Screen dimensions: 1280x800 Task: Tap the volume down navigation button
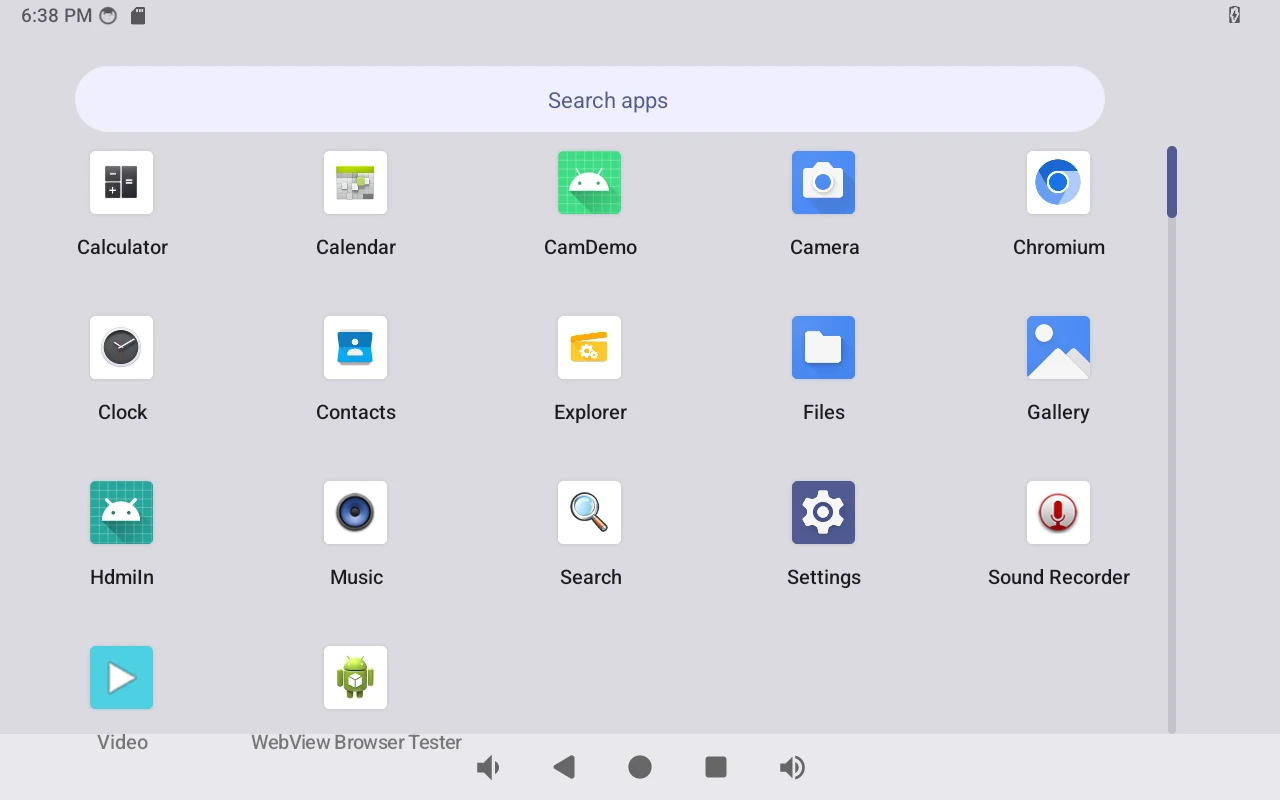(488, 767)
